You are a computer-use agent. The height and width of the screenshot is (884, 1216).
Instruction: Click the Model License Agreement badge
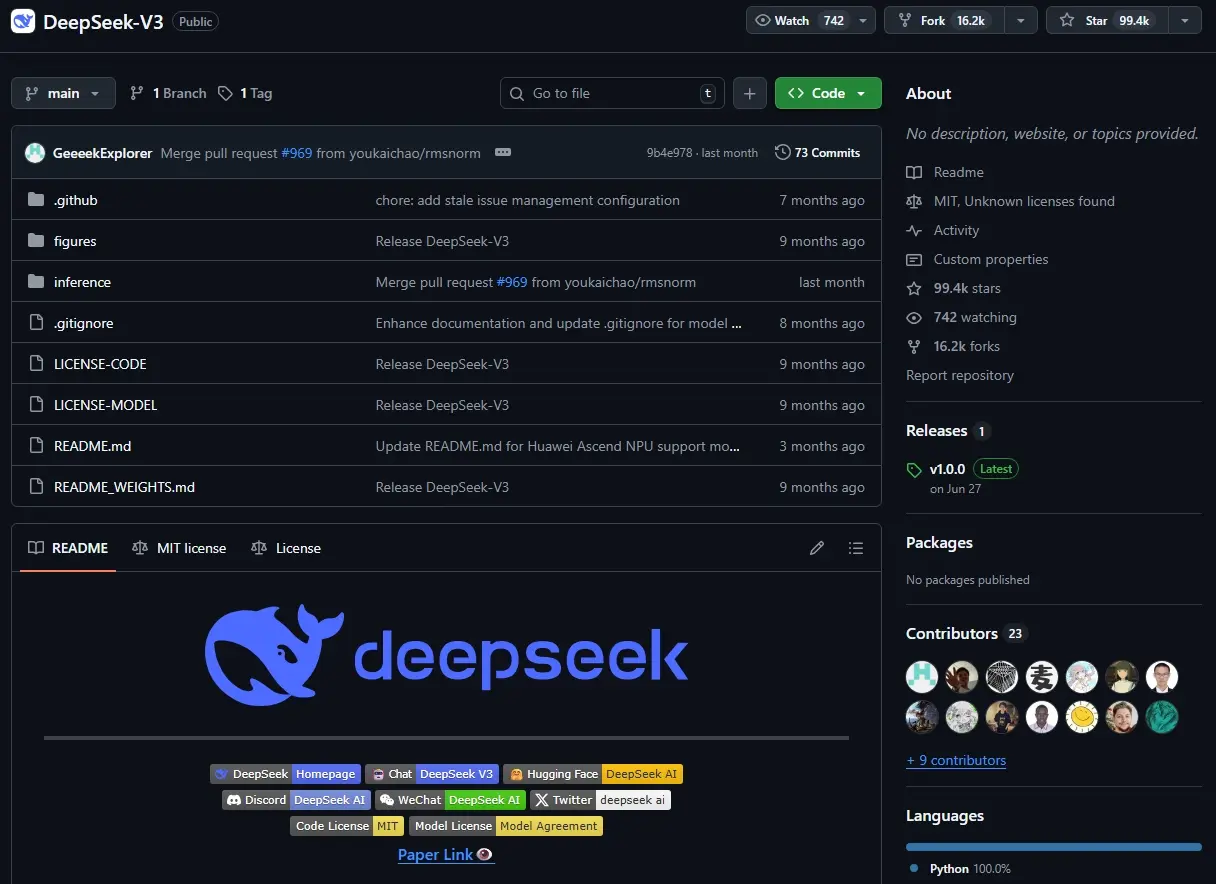506,826
